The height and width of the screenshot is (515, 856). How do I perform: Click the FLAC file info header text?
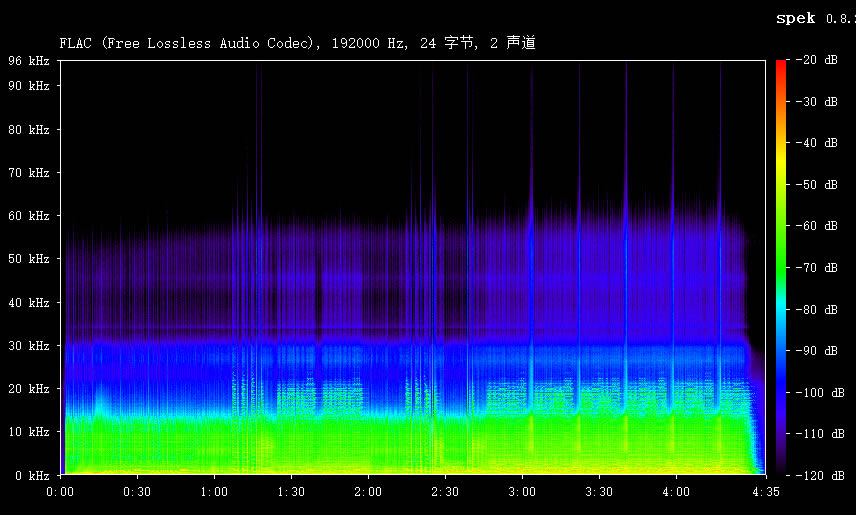coord(304,43)
